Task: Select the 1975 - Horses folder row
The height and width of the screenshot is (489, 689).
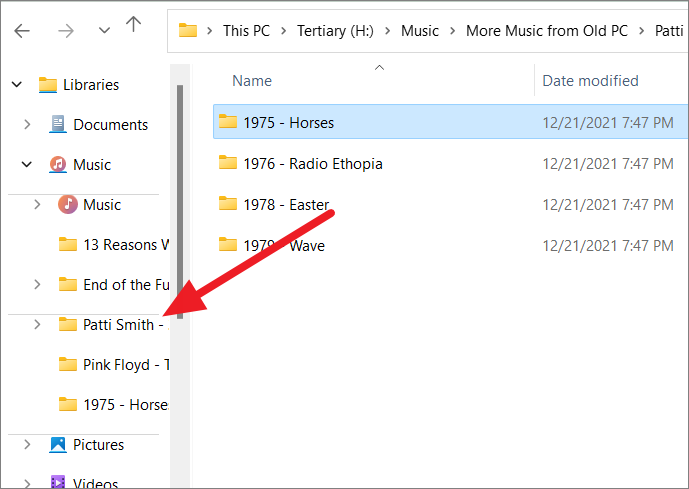Action: tap(450, 122)
